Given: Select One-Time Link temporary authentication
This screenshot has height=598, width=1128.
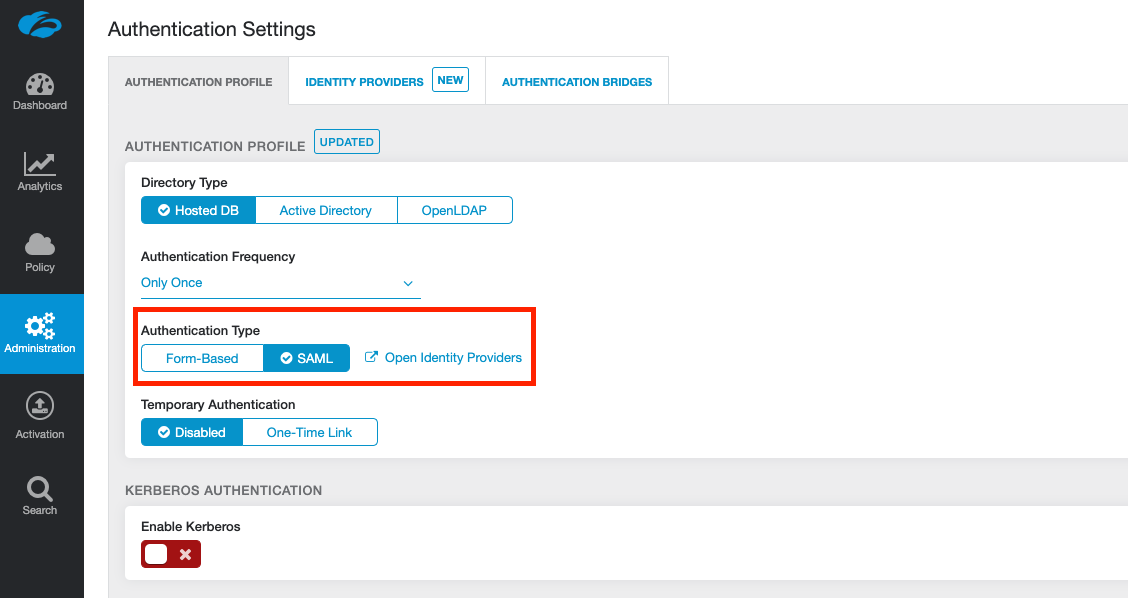Looking at the screenshot, I should click(310, 432).
